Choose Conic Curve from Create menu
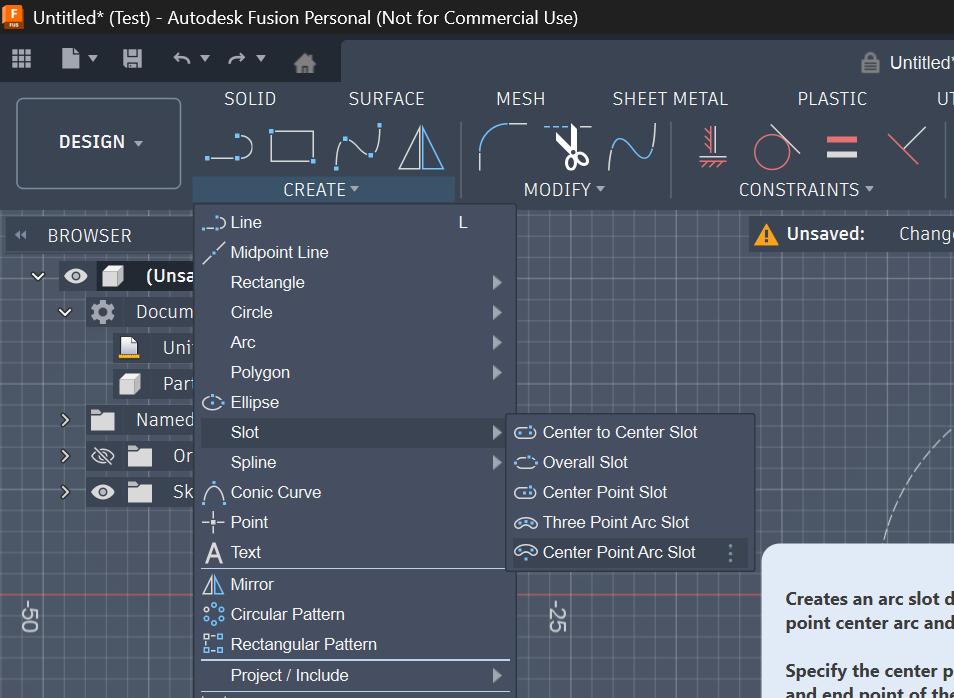This screenshot has height=698, width=954. [x=355, y=492]
